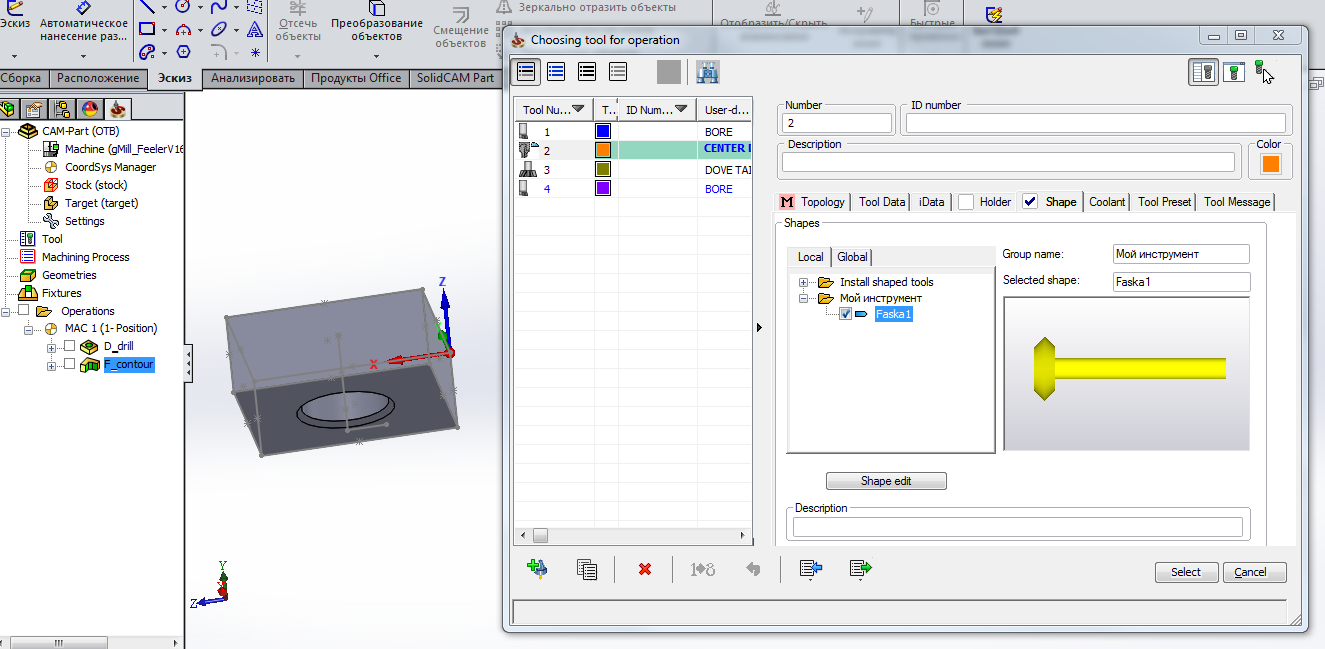Select the blue list view icon
1325x649 pixels.
click(x=556, y=71)
